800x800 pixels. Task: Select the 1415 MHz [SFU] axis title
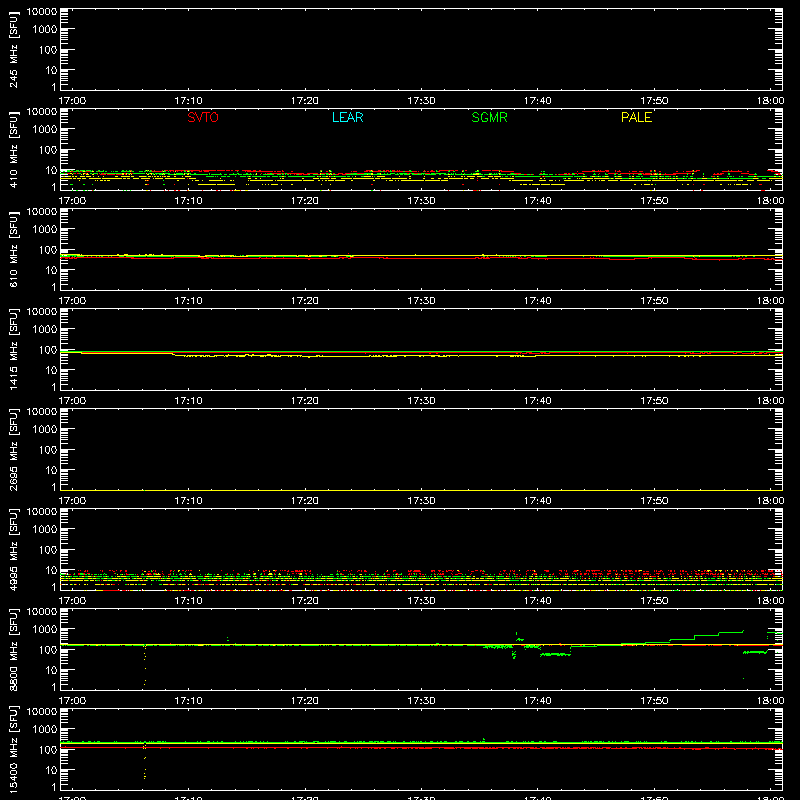[13, 349]
